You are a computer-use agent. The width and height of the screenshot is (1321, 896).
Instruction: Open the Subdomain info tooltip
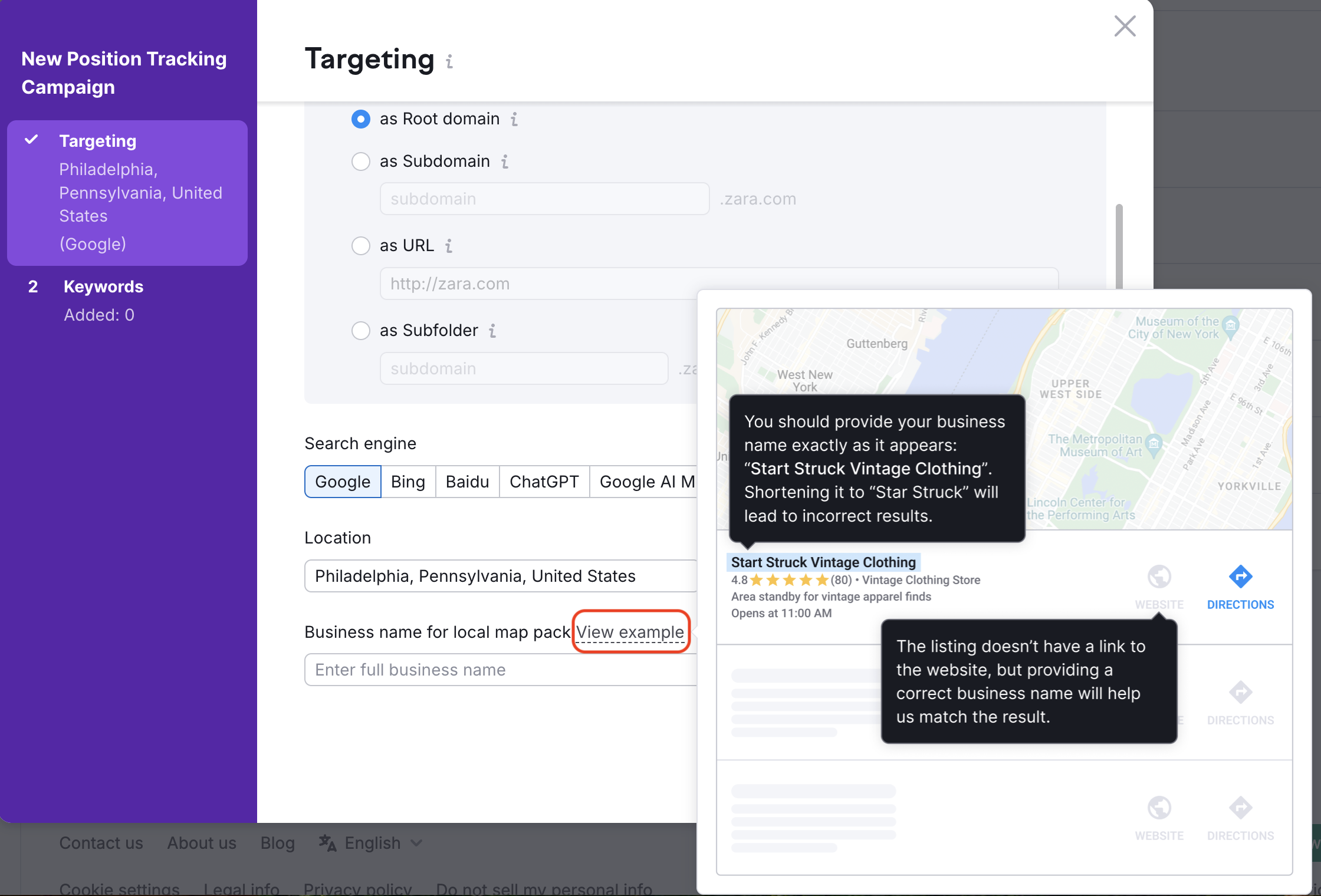tap(505, 162)
